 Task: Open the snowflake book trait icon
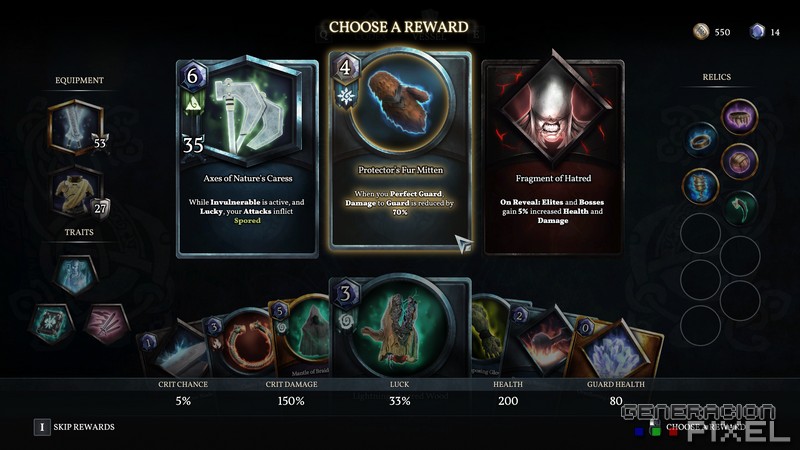coord(51,324)
